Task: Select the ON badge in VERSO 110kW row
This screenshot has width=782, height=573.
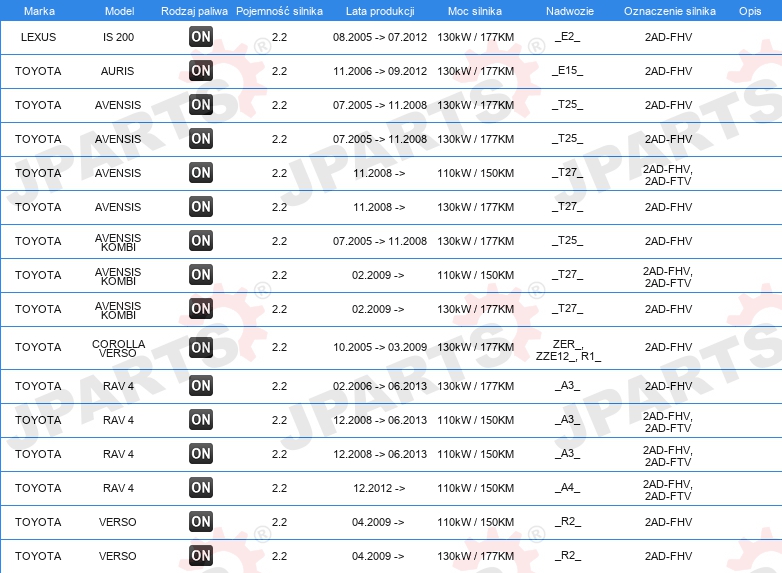Action: [x=201, y=521]
